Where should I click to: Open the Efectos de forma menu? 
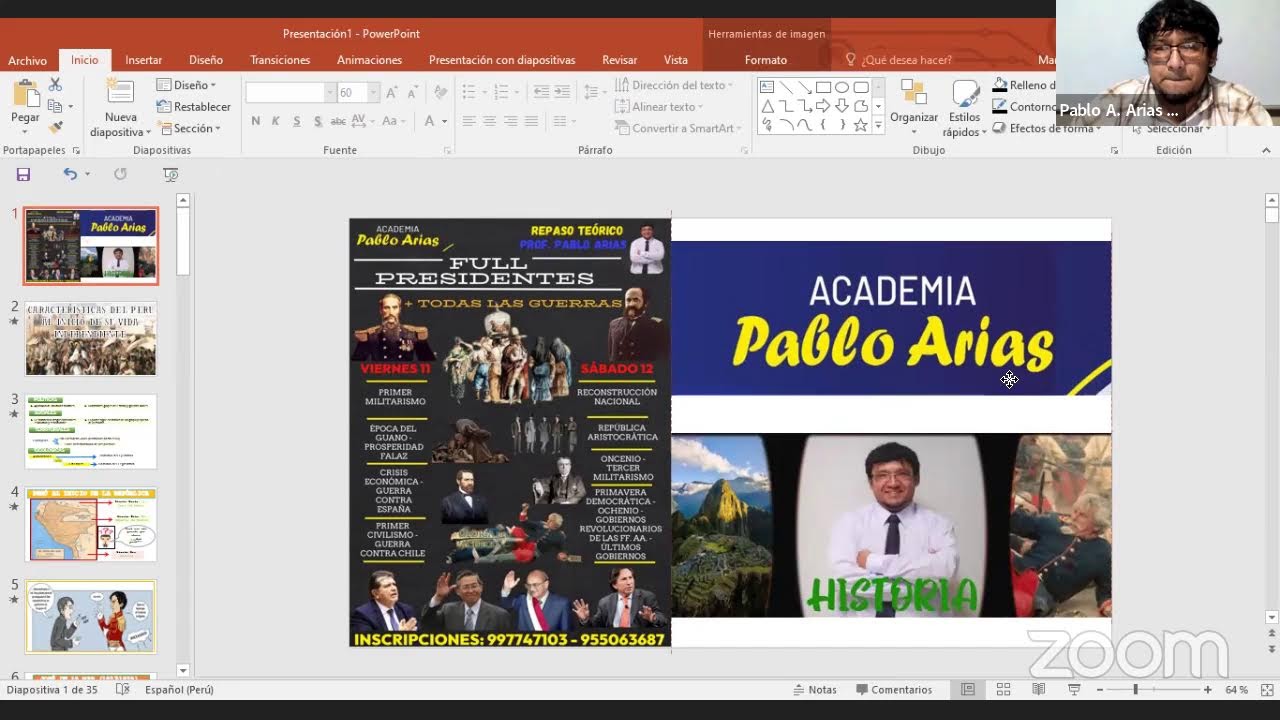pyautogui.click(x=1045, y=128)
